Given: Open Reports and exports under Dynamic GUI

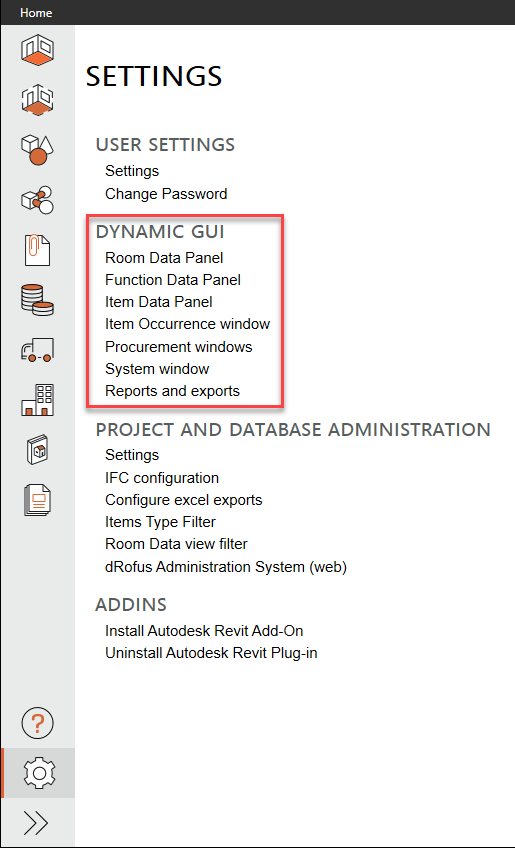Looking at the screenshot, I should pos(172,390).
